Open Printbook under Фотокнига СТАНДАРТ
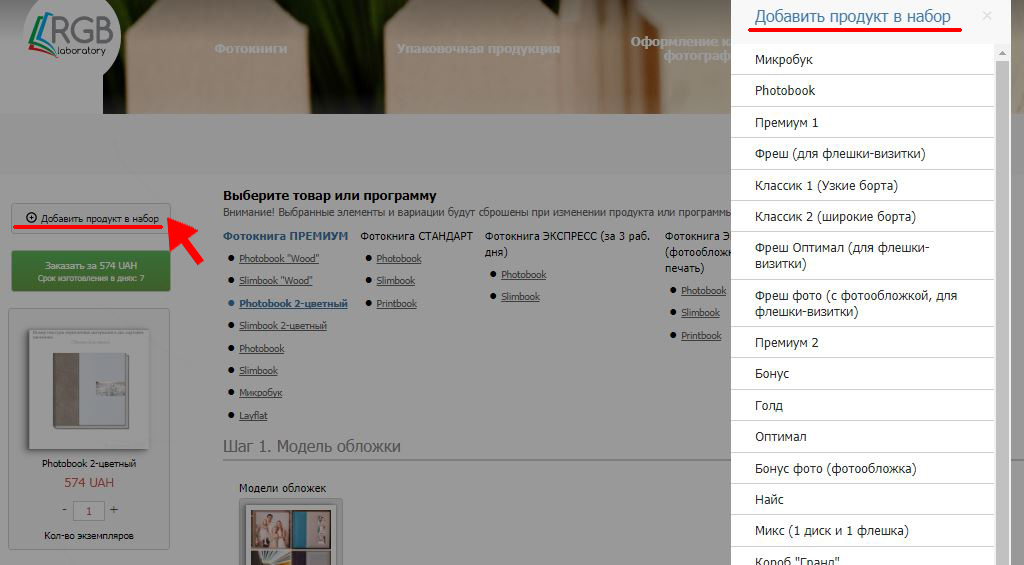Image resolution: width=1024 pixels, height=565 pixels. click(396, 304)
